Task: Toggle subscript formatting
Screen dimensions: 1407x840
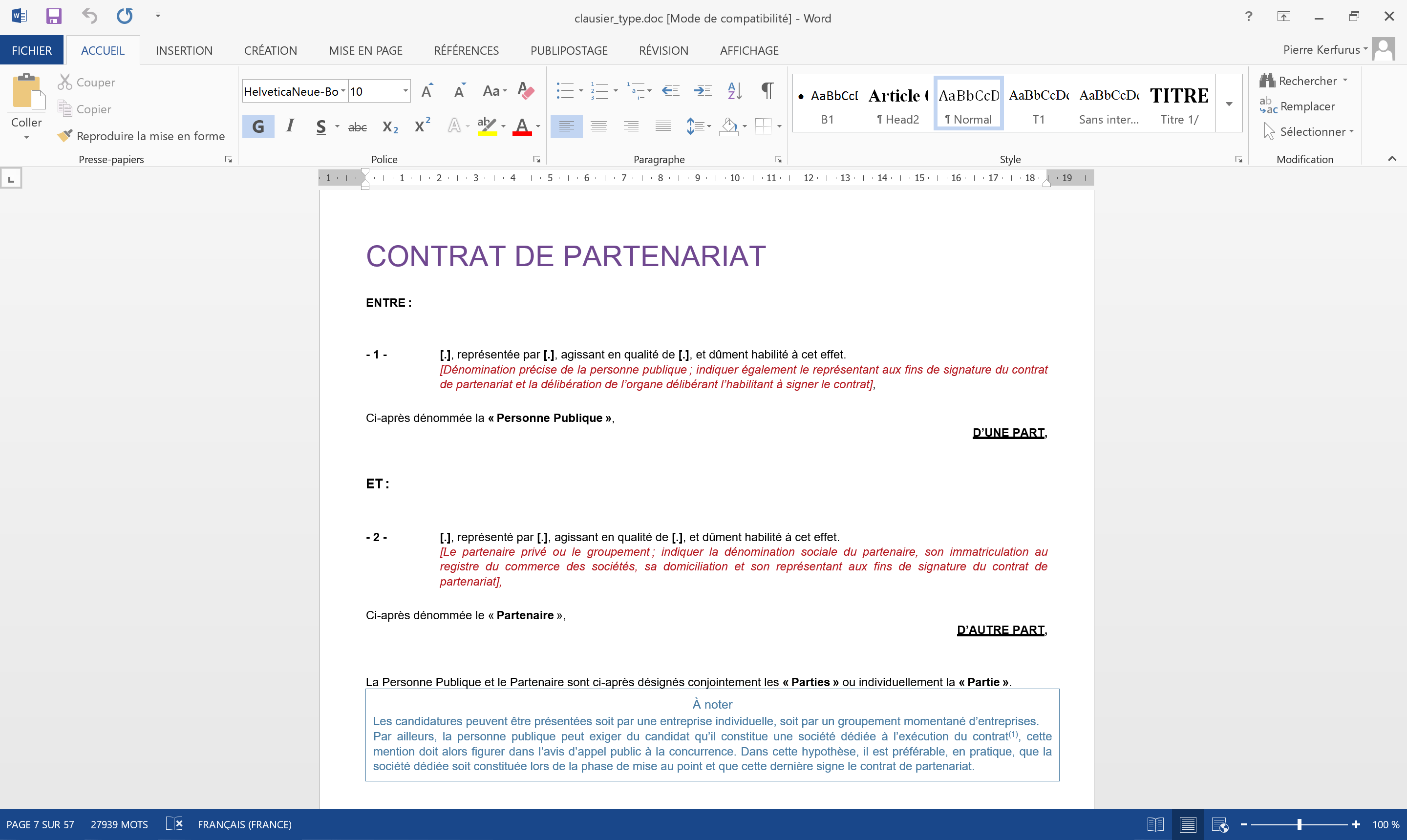Action: 390,127
